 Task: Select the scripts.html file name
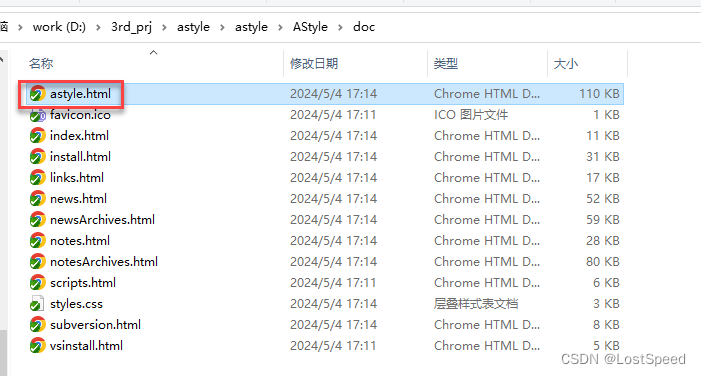(83, 283)
